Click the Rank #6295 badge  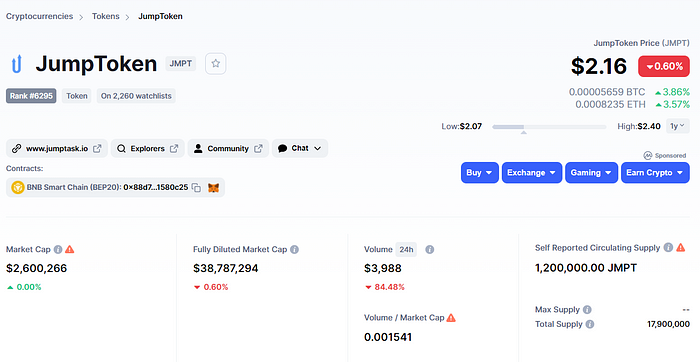[31, 96]
